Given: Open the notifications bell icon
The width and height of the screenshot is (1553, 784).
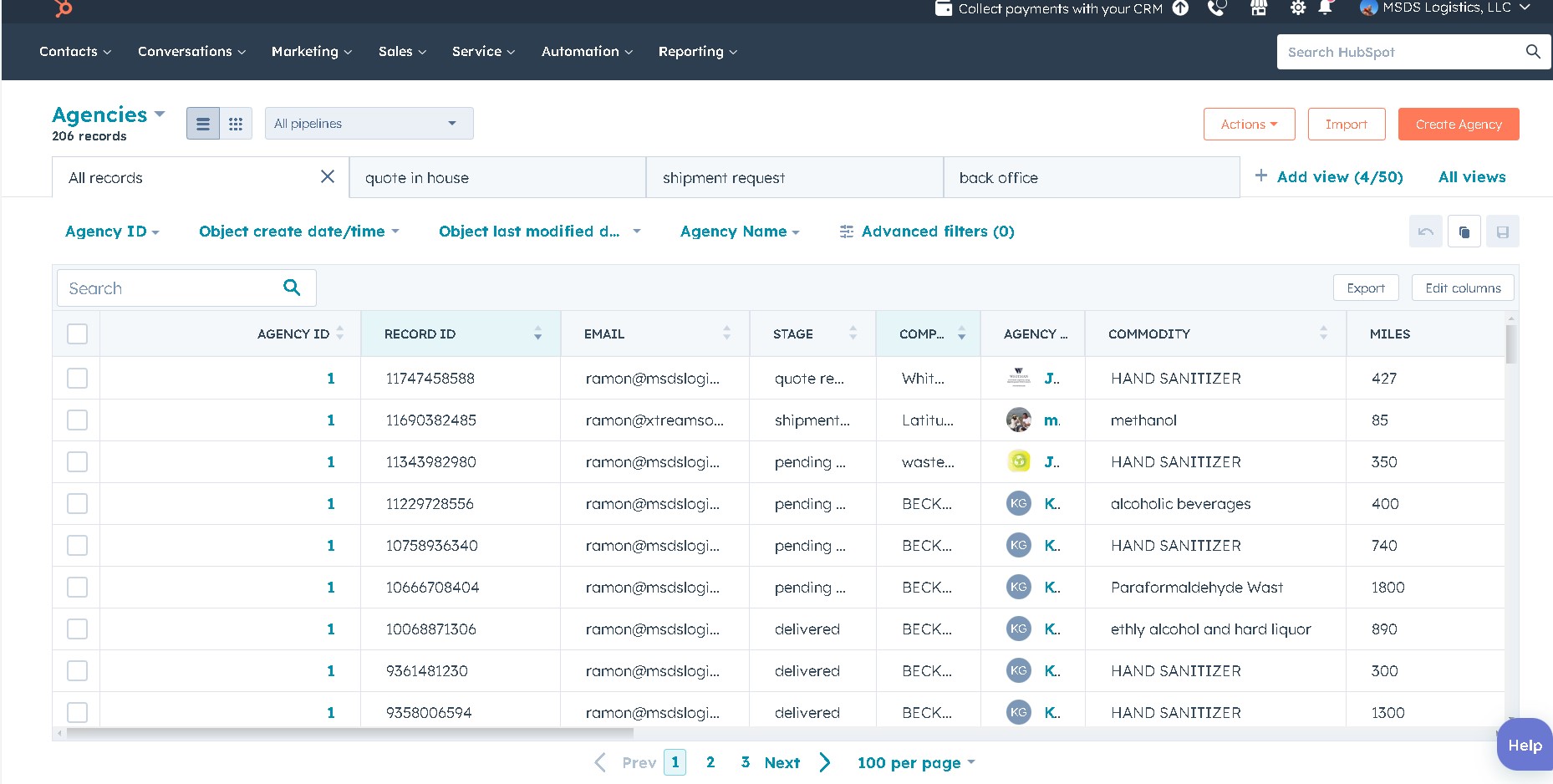Looking at the screenshot, I should tap(1325, 8).
